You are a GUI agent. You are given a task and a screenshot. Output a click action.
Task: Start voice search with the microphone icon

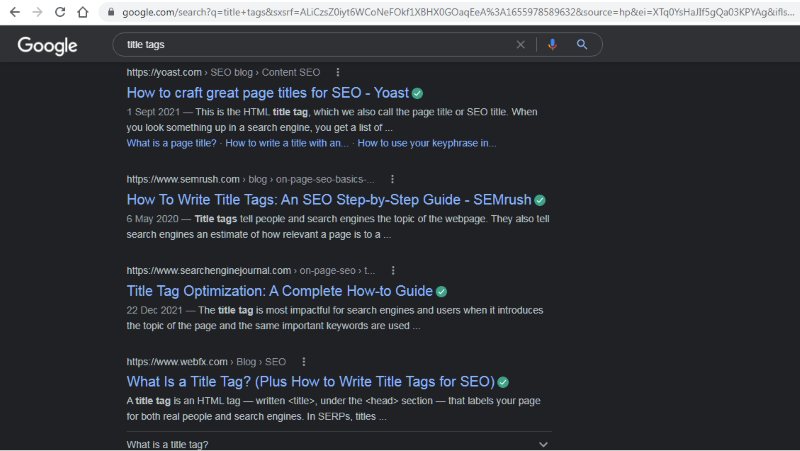coord(552,44)
